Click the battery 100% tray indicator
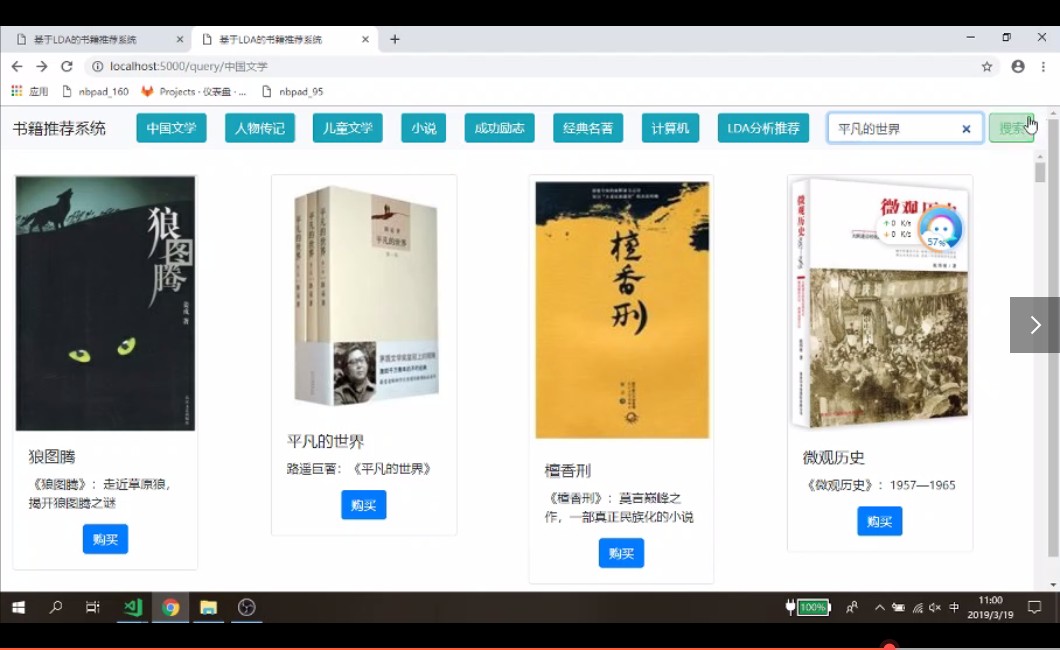1060x650 pixels. (x=807, y=607)
